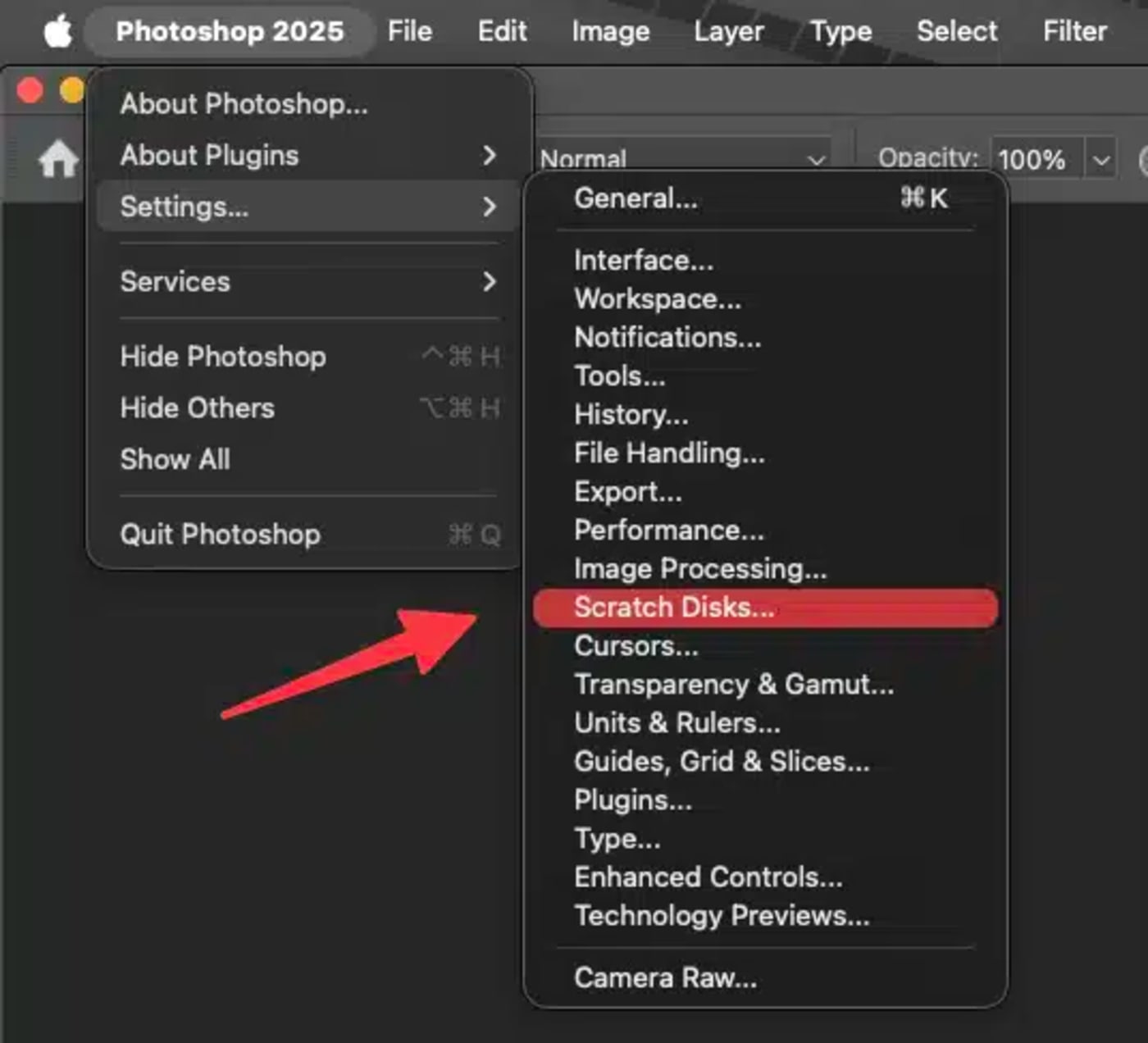Open General settings
1148x1043 pixels.
pyautogui.click(x=635, y=198)
